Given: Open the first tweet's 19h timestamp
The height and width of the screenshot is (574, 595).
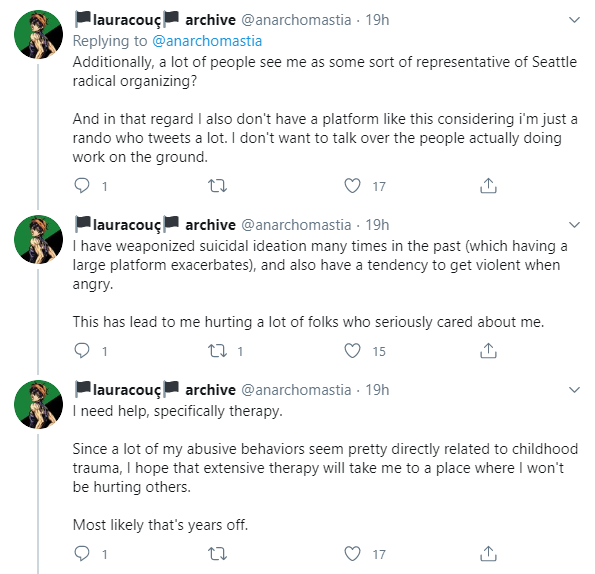Looking at the screenshot, I should 377,20.
